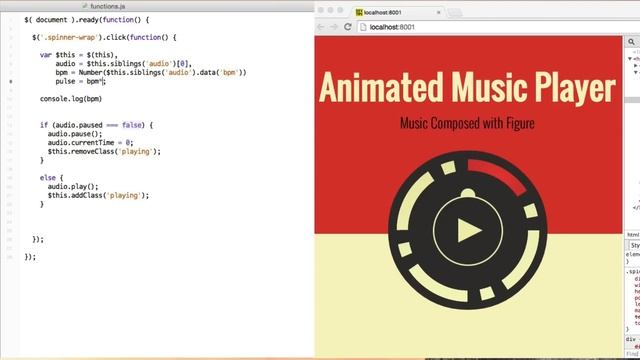Screen dimensions: 640x360
Task: Switch to the localhost:8001 browser tab
Action: pos(397,13)
